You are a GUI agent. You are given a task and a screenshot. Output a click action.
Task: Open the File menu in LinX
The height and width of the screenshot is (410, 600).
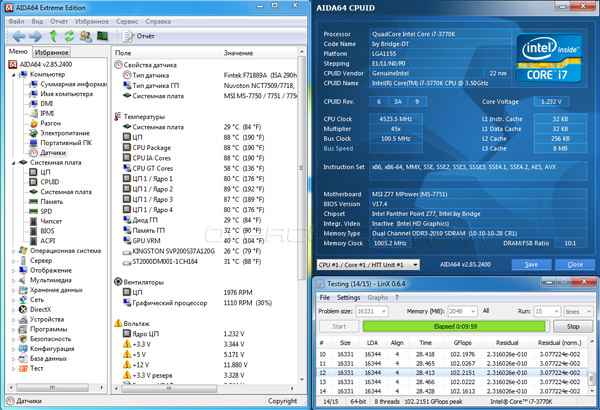click(x=324, y=297)
